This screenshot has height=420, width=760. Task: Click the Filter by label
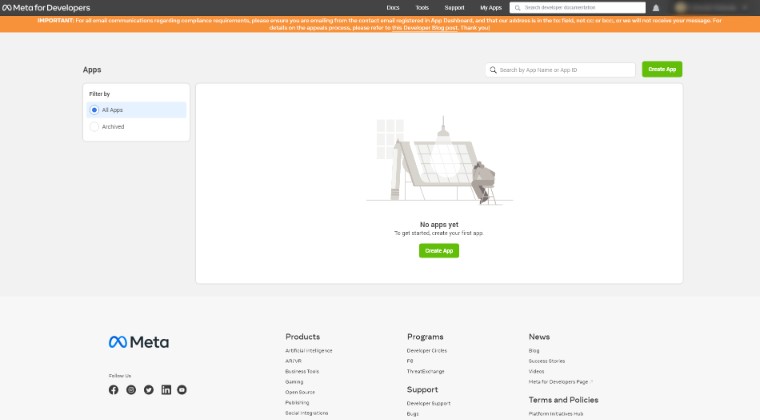pos(99,94)
